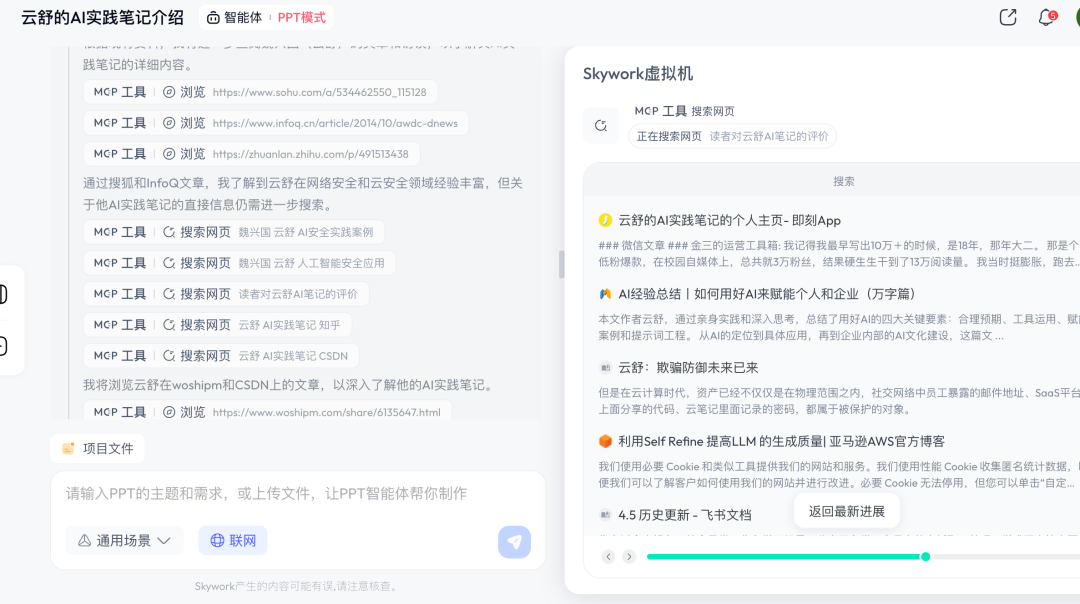Open the notifications bell
The height and width of the screenshot is (604, 1080).
pyautogui.click(x=1046, y=17)
